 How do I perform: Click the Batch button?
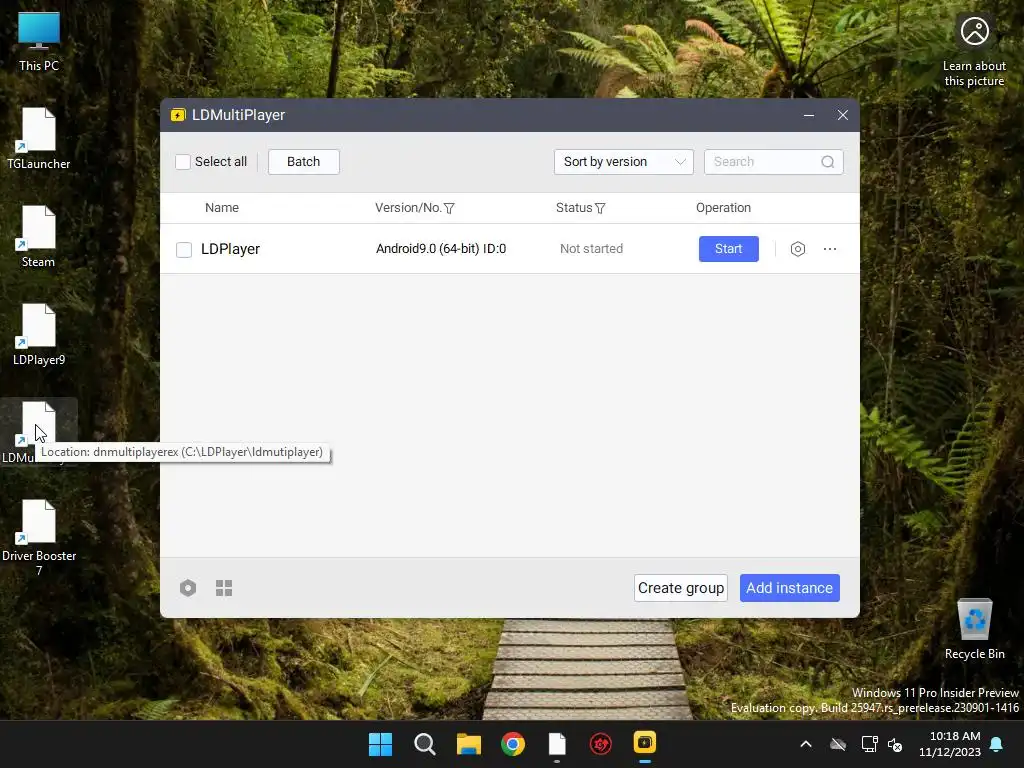pos(304,162)
